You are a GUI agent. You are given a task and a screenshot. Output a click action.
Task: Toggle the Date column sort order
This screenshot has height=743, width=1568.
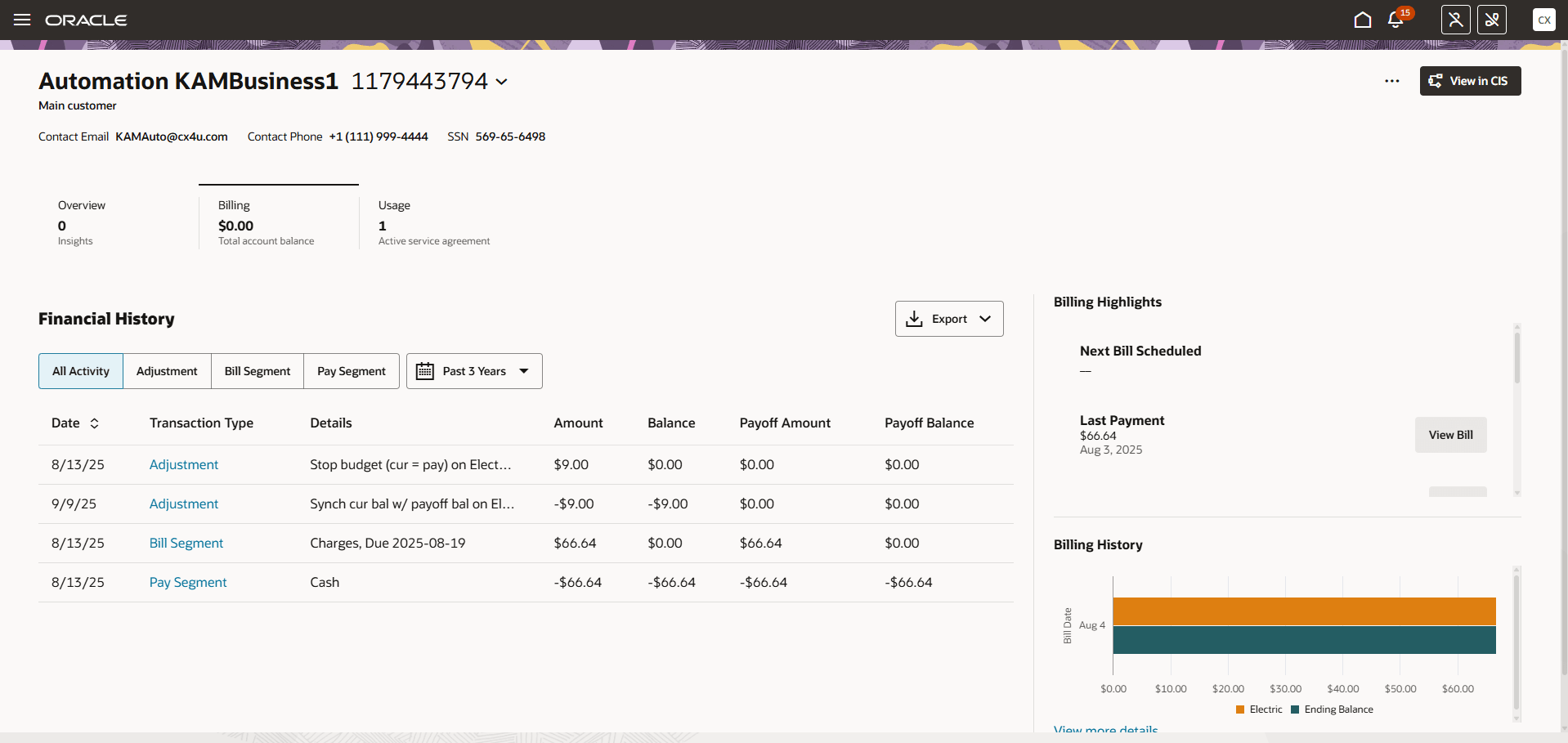95,423
